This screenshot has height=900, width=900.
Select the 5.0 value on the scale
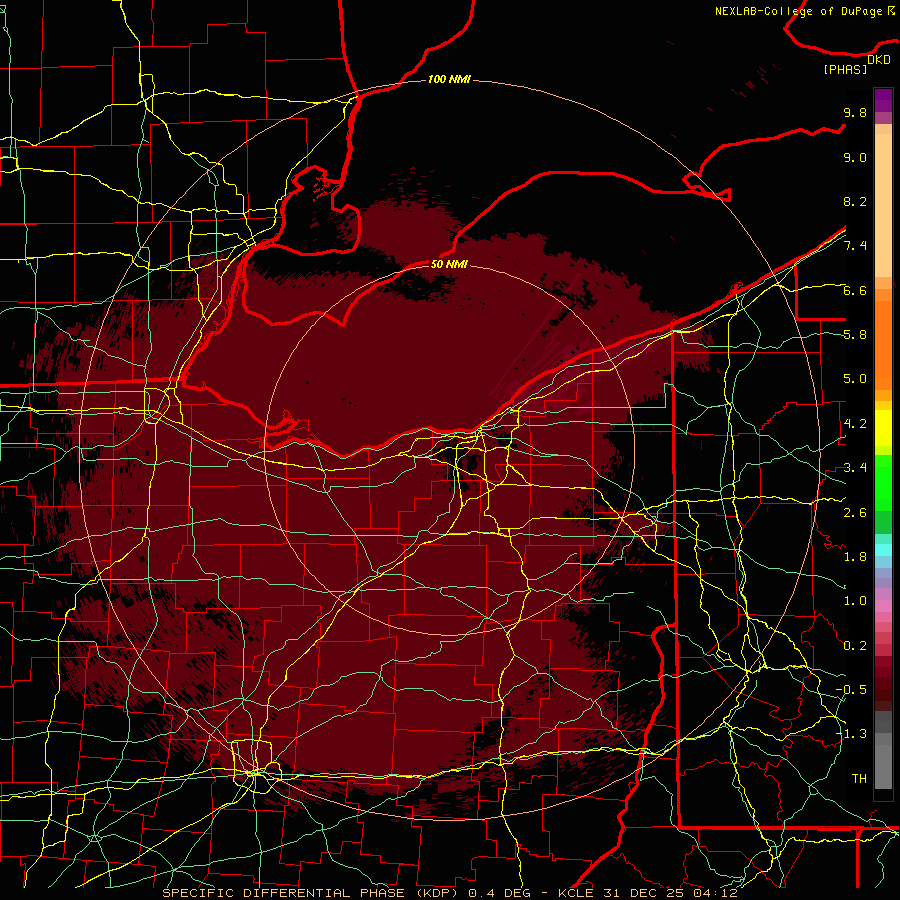(855, 379)
